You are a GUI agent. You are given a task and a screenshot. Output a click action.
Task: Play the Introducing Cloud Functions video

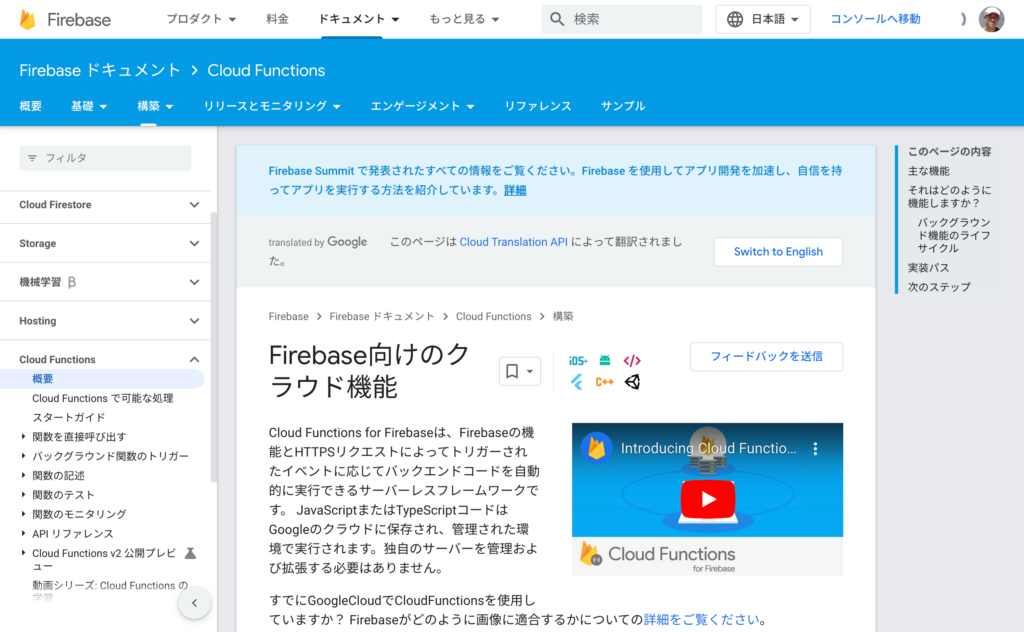click(707, 498)
